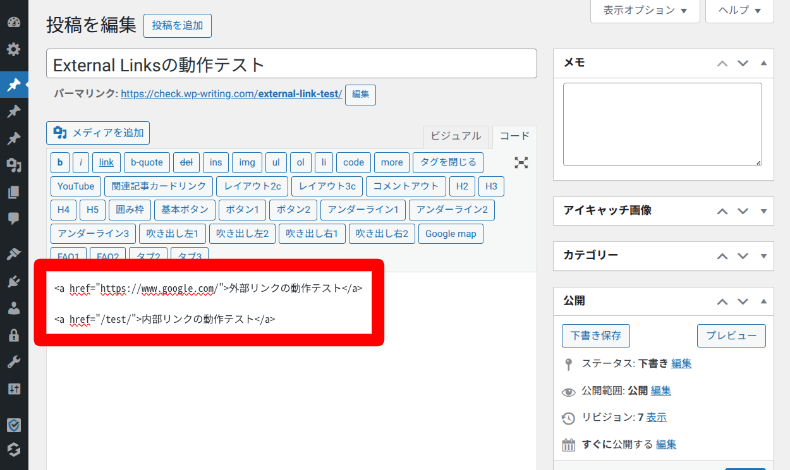Select the active Posts pin icon
790x470 pixels.
tap(14, 84)
